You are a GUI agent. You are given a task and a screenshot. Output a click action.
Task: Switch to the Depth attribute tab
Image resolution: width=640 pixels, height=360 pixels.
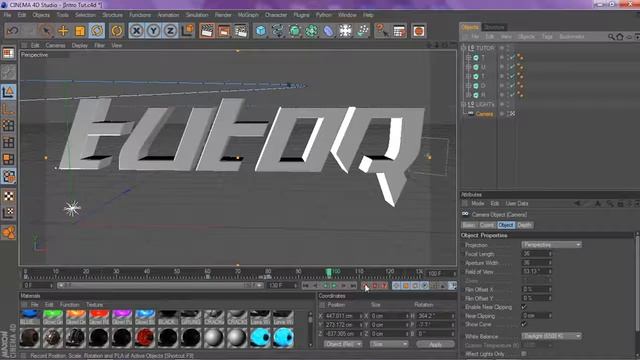[524, 225]
